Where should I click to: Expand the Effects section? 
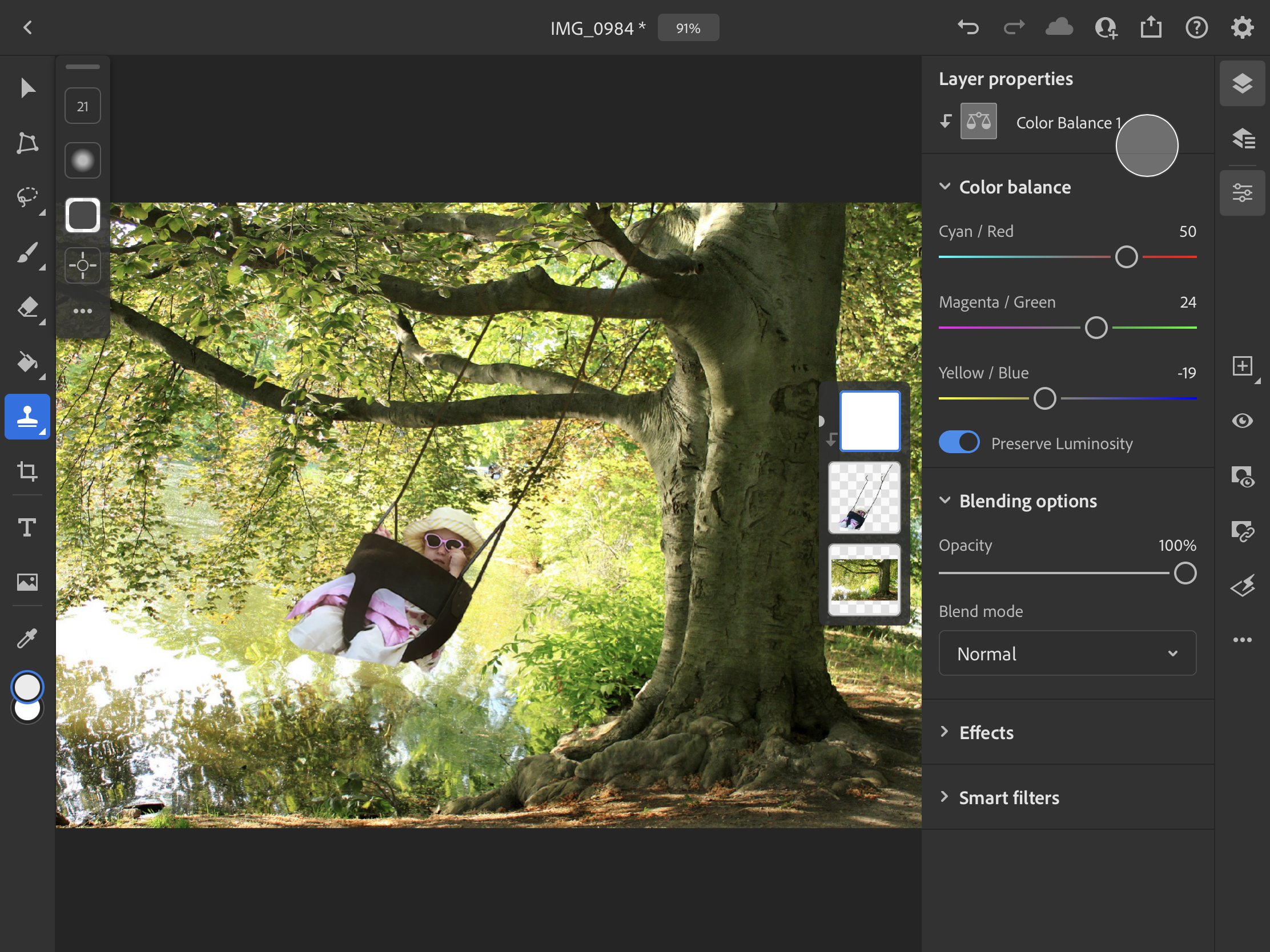coord(945,732)
